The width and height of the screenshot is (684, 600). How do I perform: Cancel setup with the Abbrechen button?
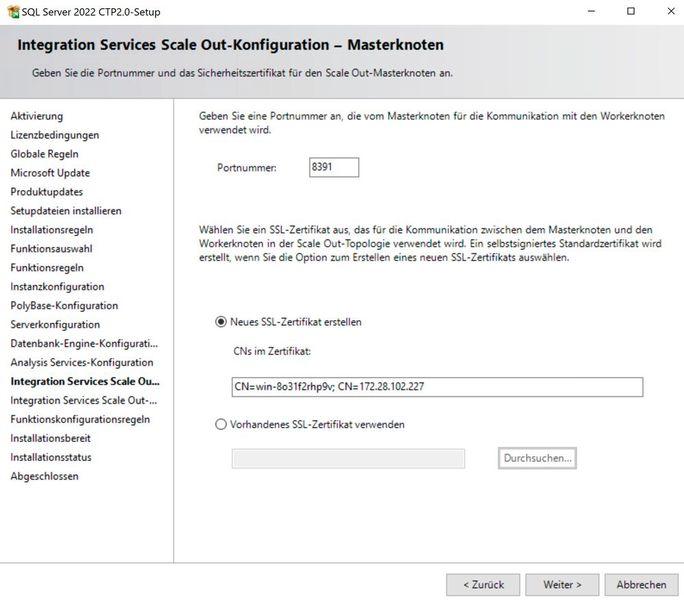coord(641,585)
